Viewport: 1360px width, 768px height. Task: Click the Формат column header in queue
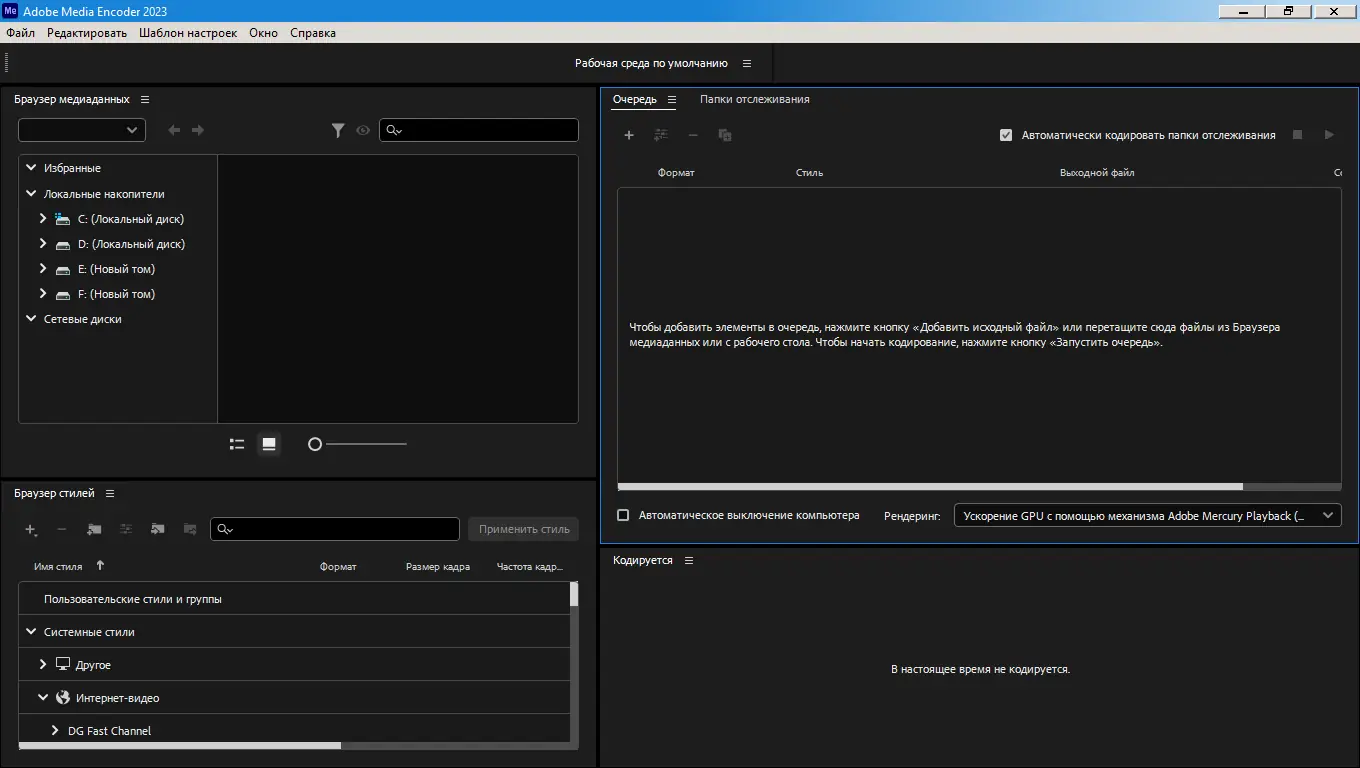point(676,173)
